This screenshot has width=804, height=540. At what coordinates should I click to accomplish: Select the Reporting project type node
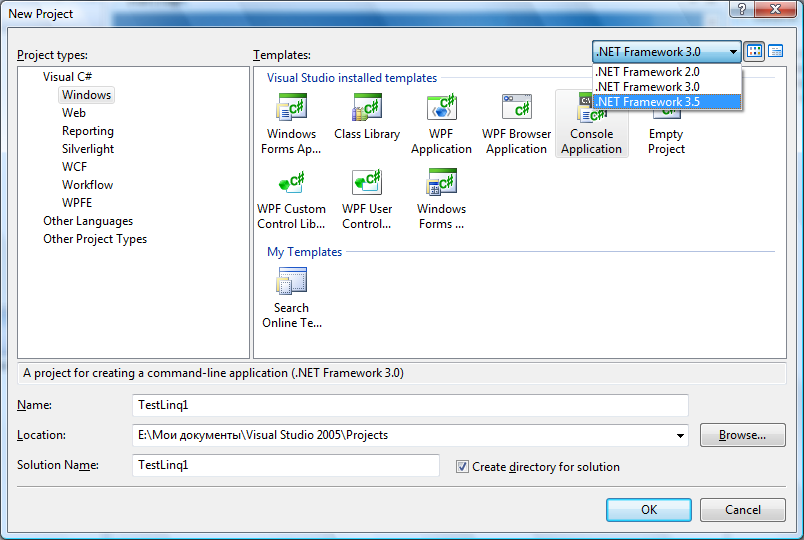click(x=88, y=131)
